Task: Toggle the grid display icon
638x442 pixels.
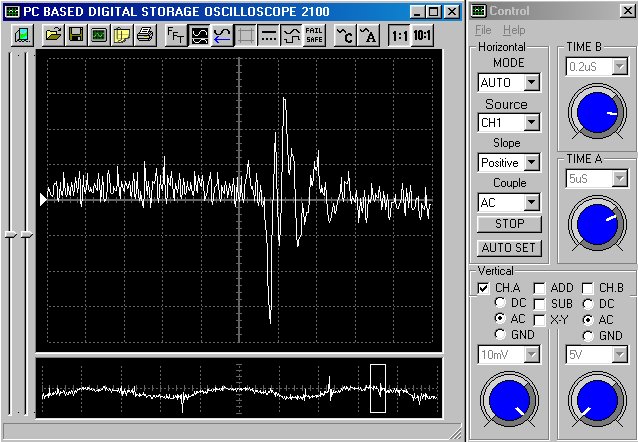Action: pos(245,35)
